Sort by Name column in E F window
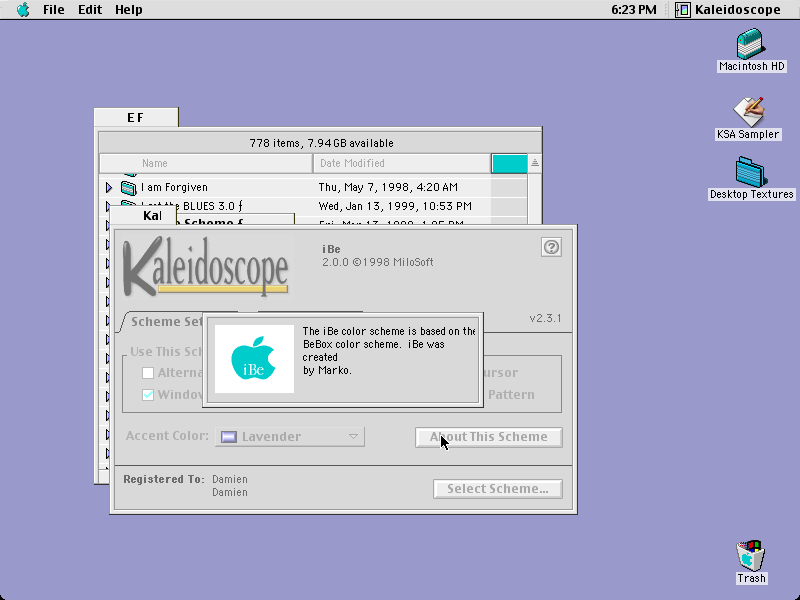This screenshot has height=600, width=800. 206,163
